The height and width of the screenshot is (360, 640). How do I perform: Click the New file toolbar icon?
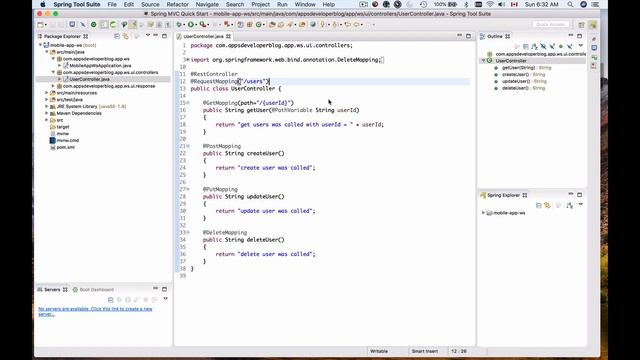click(x=40, y=24)
